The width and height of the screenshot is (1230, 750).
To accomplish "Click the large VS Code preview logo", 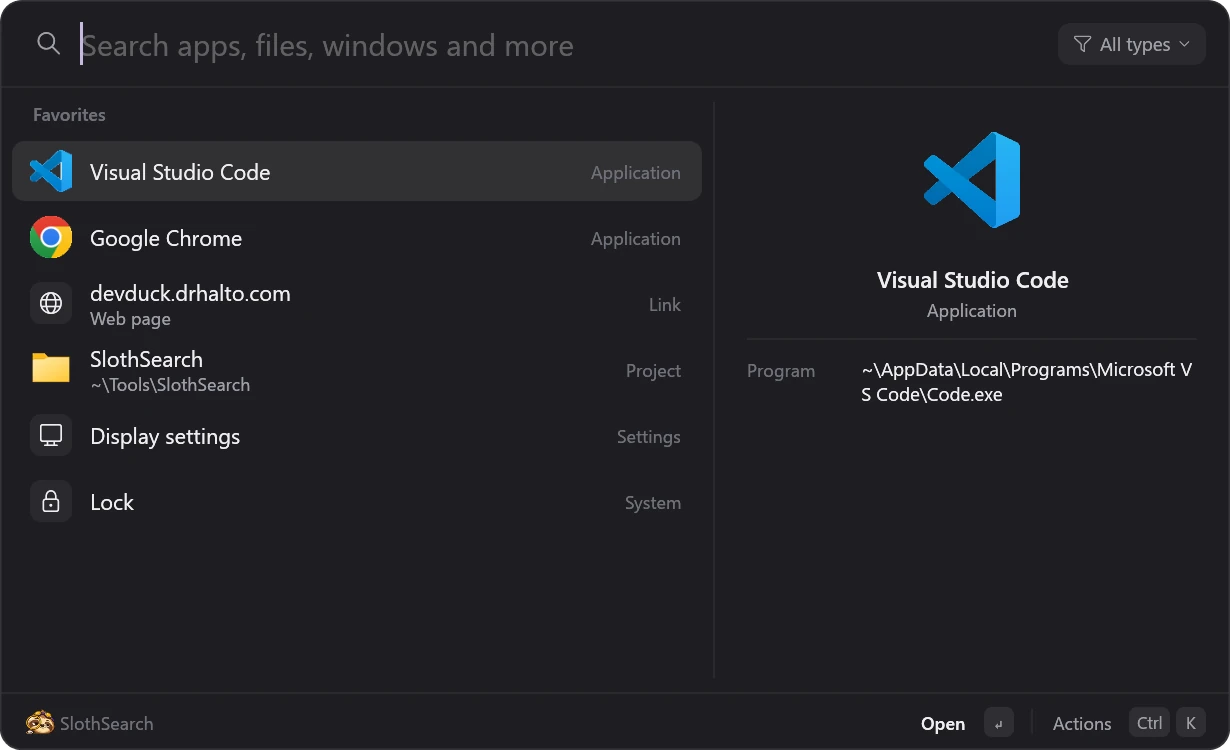I will [972, 180].
